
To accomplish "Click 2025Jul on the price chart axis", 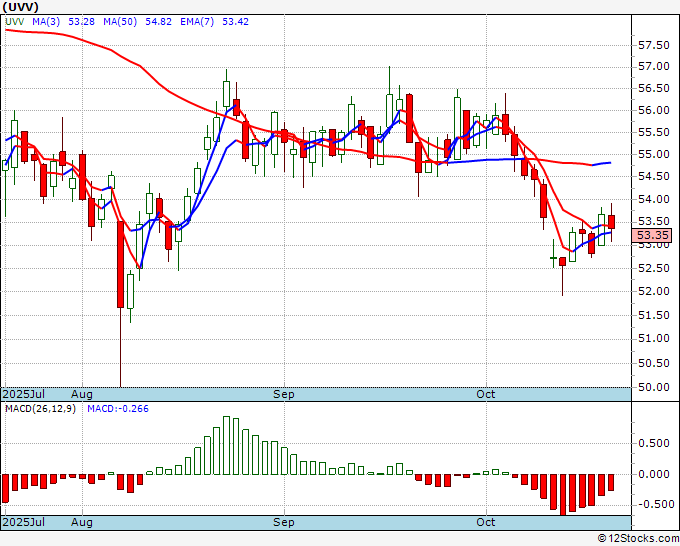I will pyautogui.click(x=23, y=394).
